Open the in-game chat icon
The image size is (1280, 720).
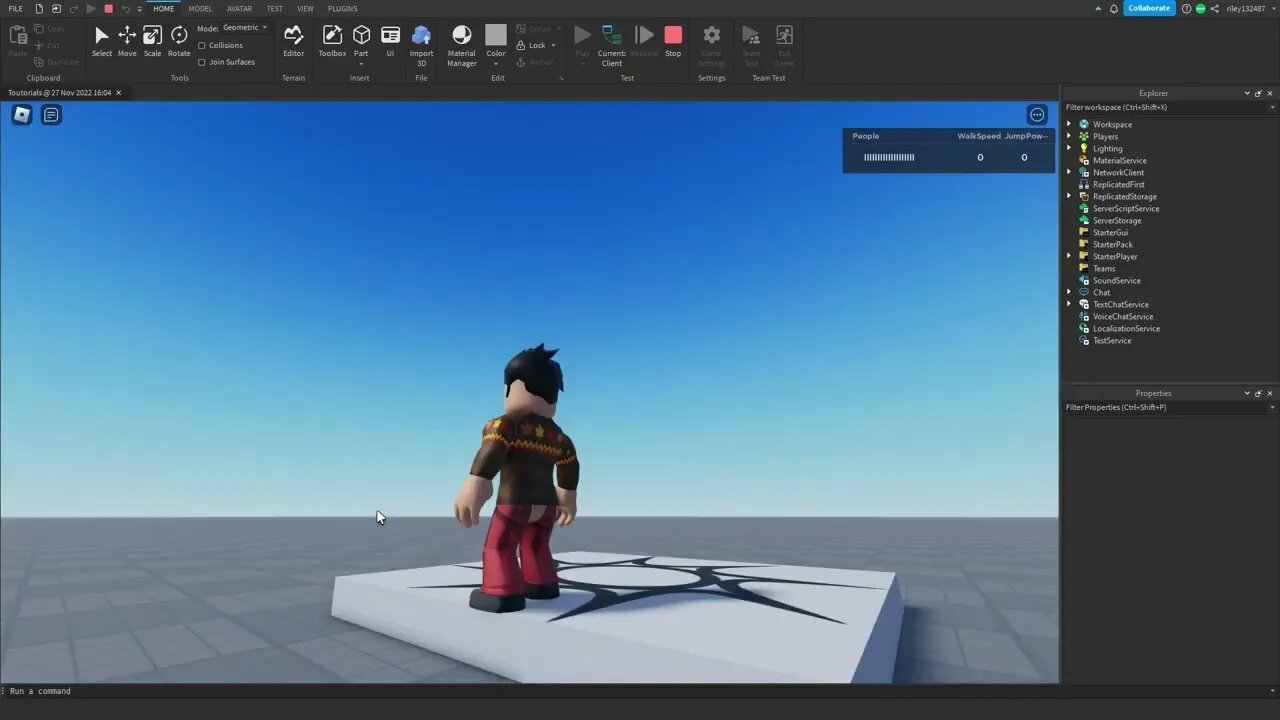[x=51, y=115]
